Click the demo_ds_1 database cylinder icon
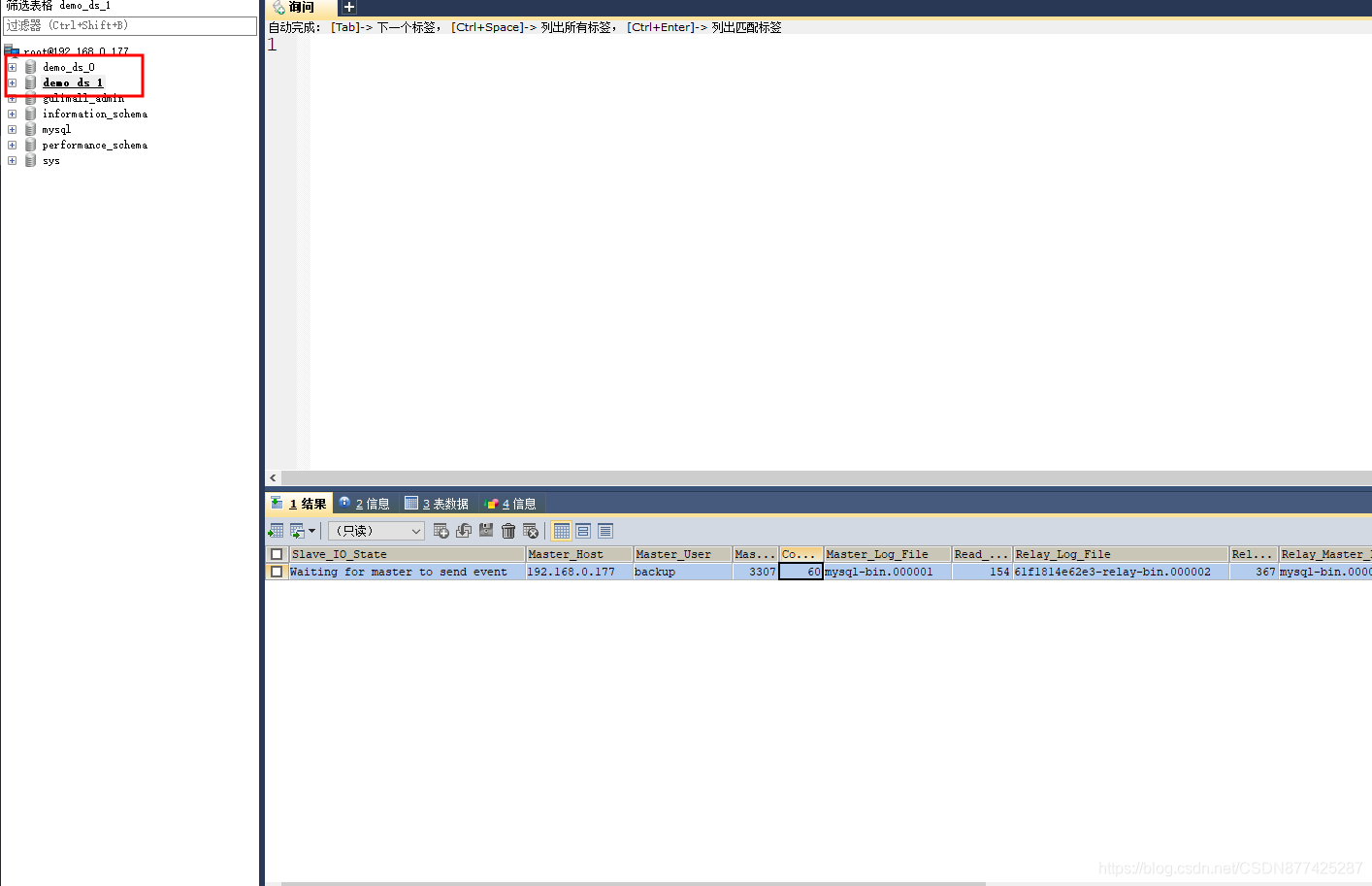1372x886 pixels. tap(30, 82)
